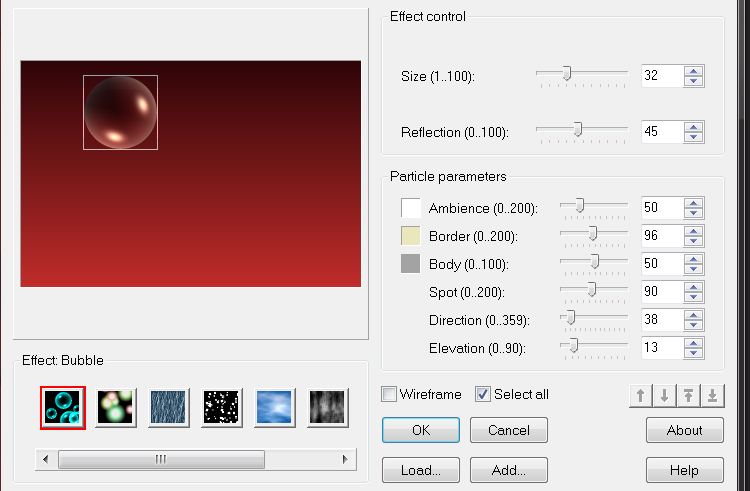Viewport: 750px width, 491px height.
Task: Decrease Border value with down spinner
Action: click(694, 241)
